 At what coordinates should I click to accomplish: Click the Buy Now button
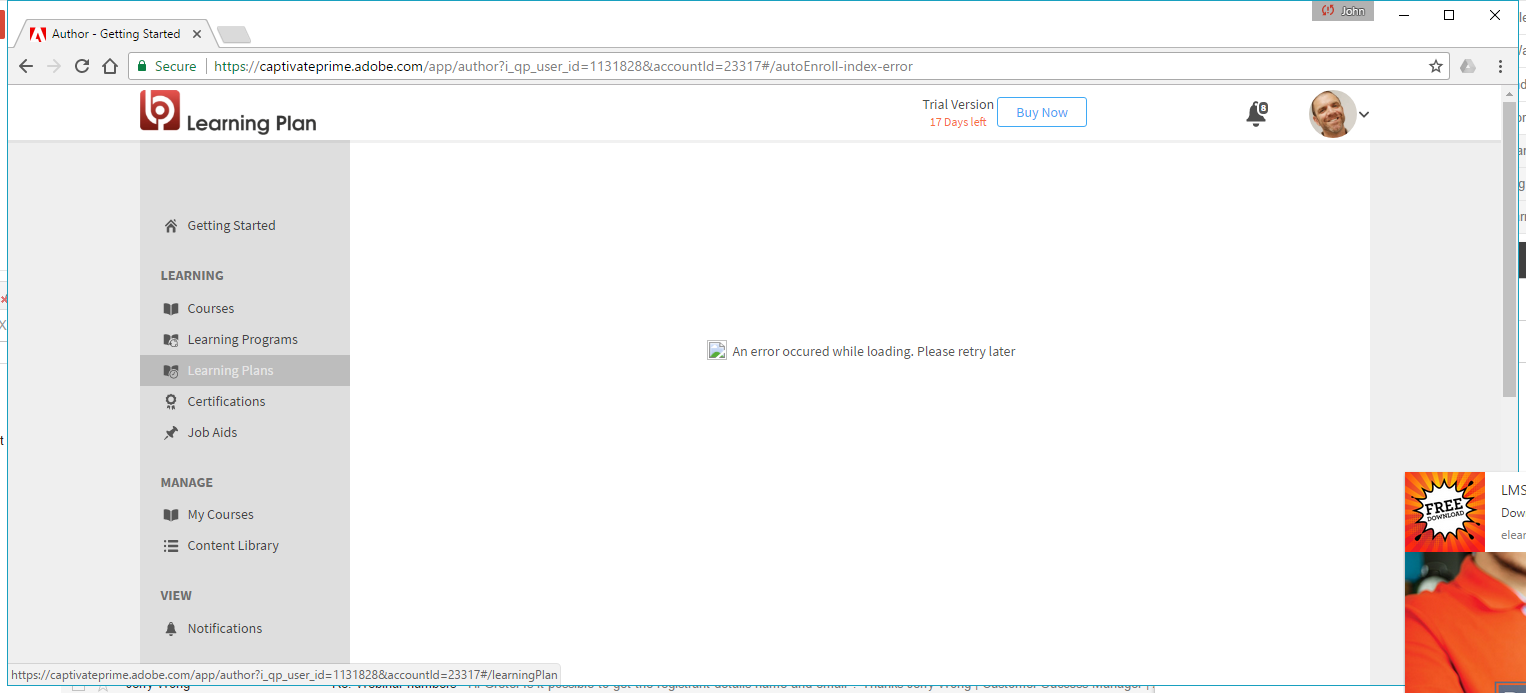point(1041,113)
